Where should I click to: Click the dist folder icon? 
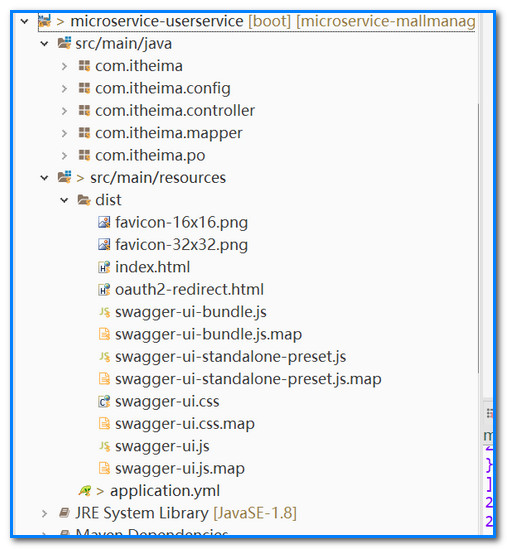(84, 200)
